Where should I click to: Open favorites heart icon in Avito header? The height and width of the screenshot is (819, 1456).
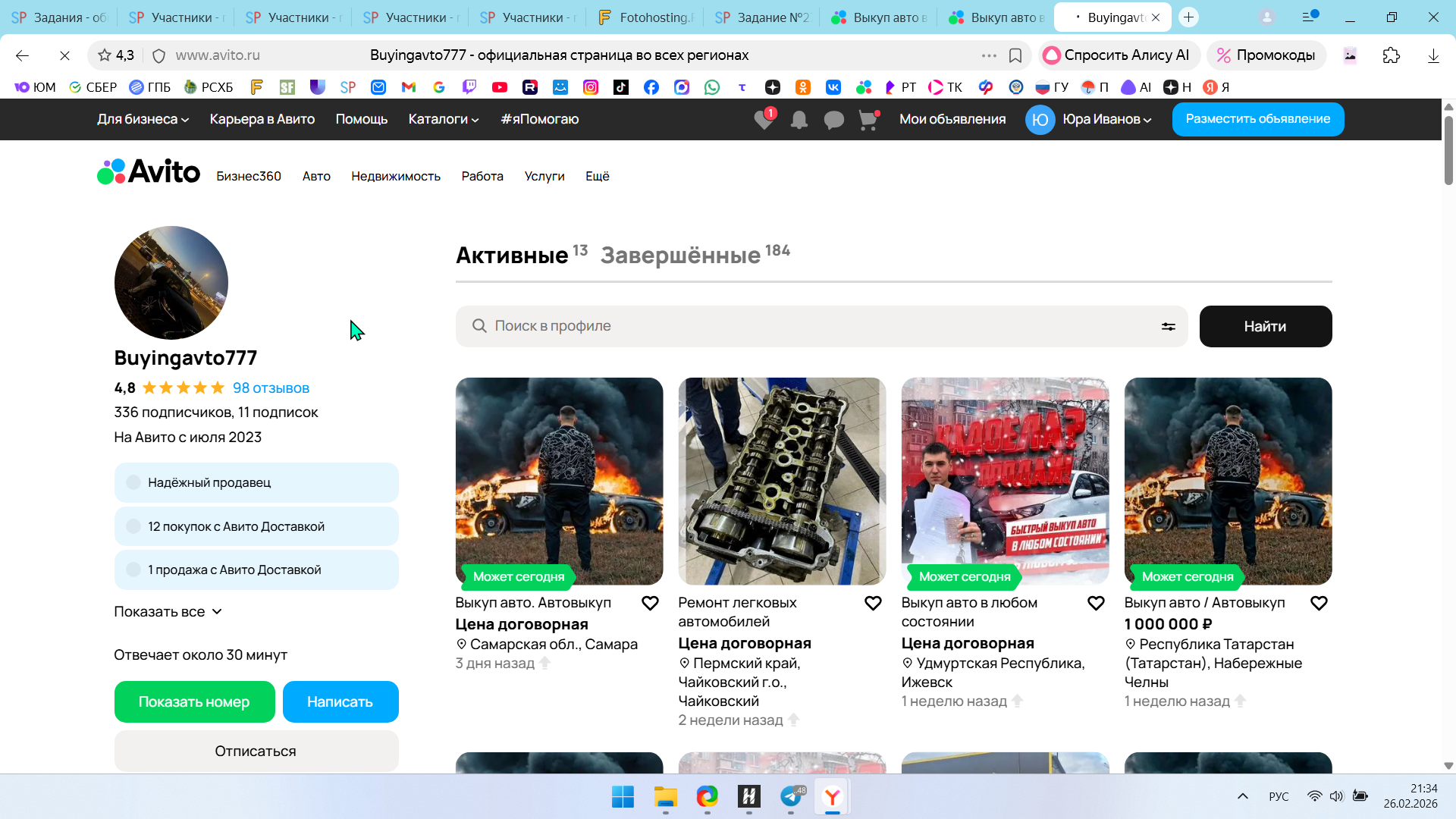point(764,120)
